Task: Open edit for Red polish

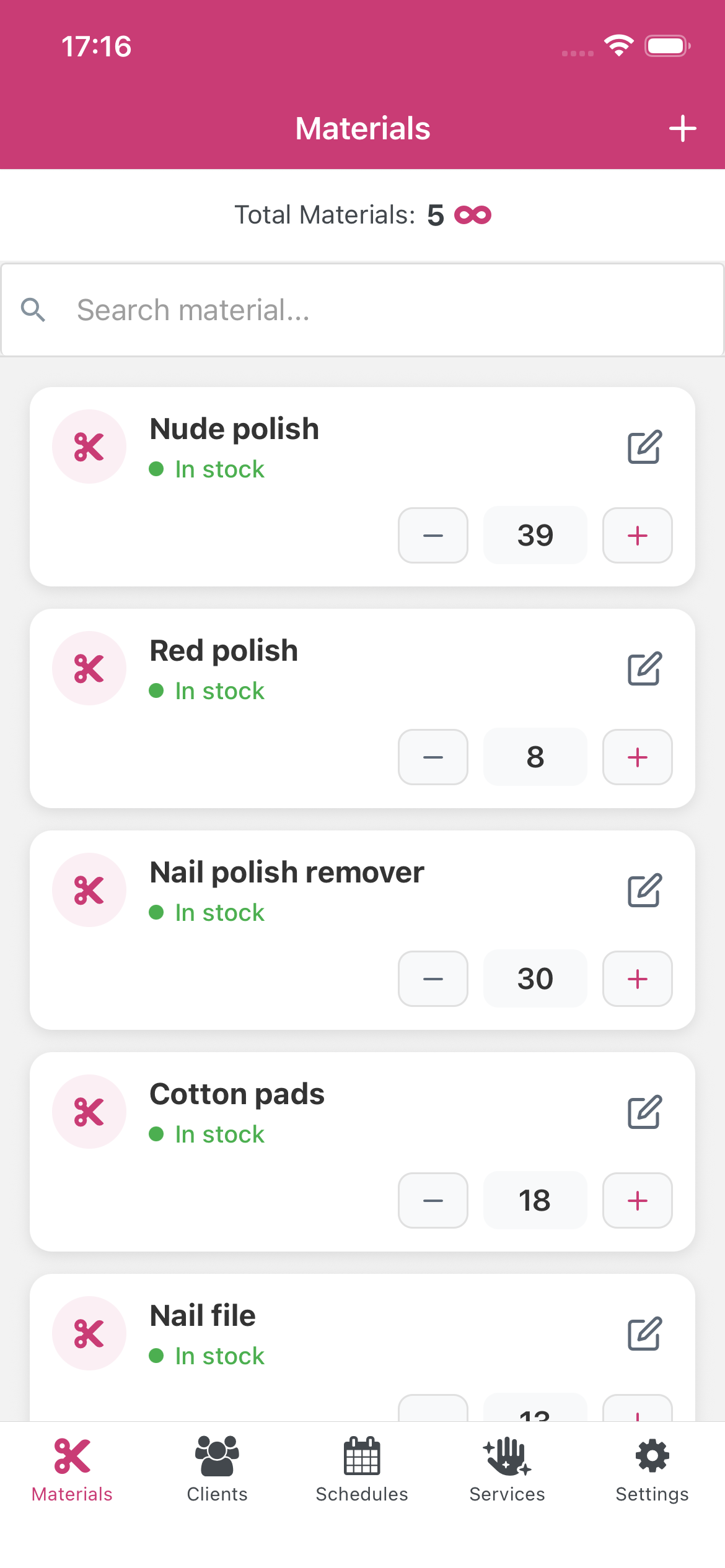Action: tap(644, 669)
